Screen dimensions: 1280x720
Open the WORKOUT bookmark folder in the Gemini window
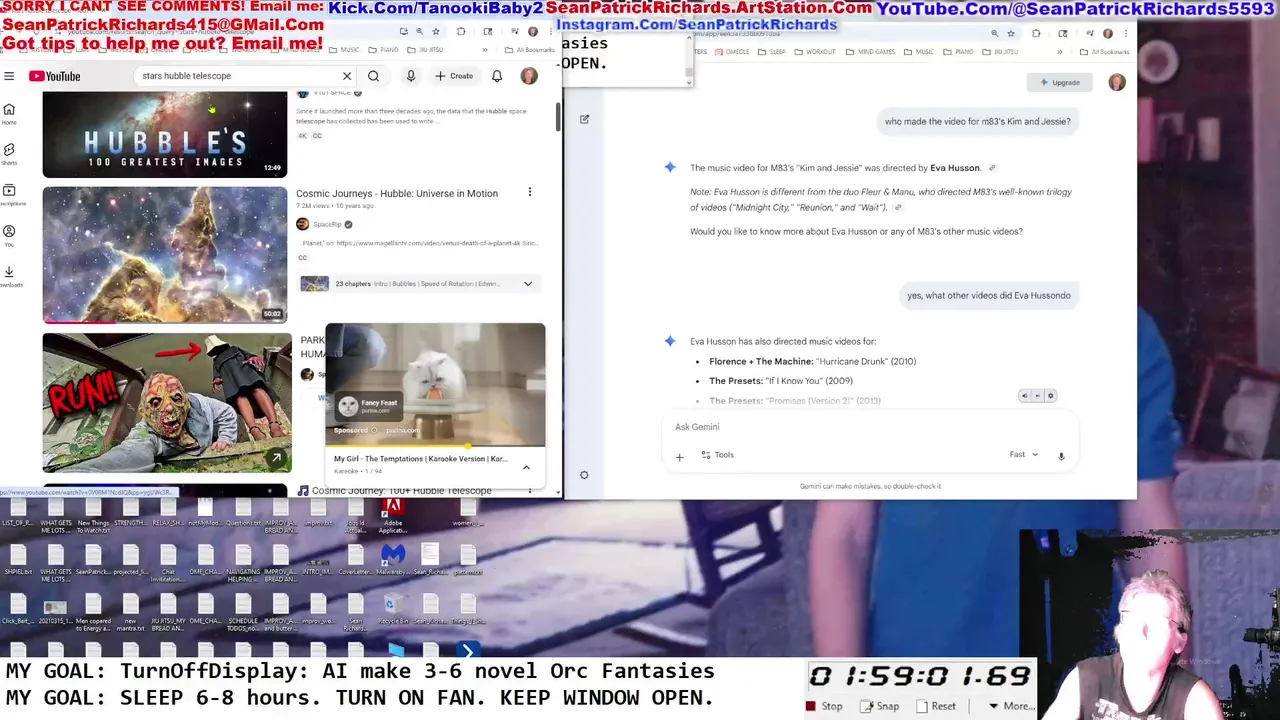point(815,52)
